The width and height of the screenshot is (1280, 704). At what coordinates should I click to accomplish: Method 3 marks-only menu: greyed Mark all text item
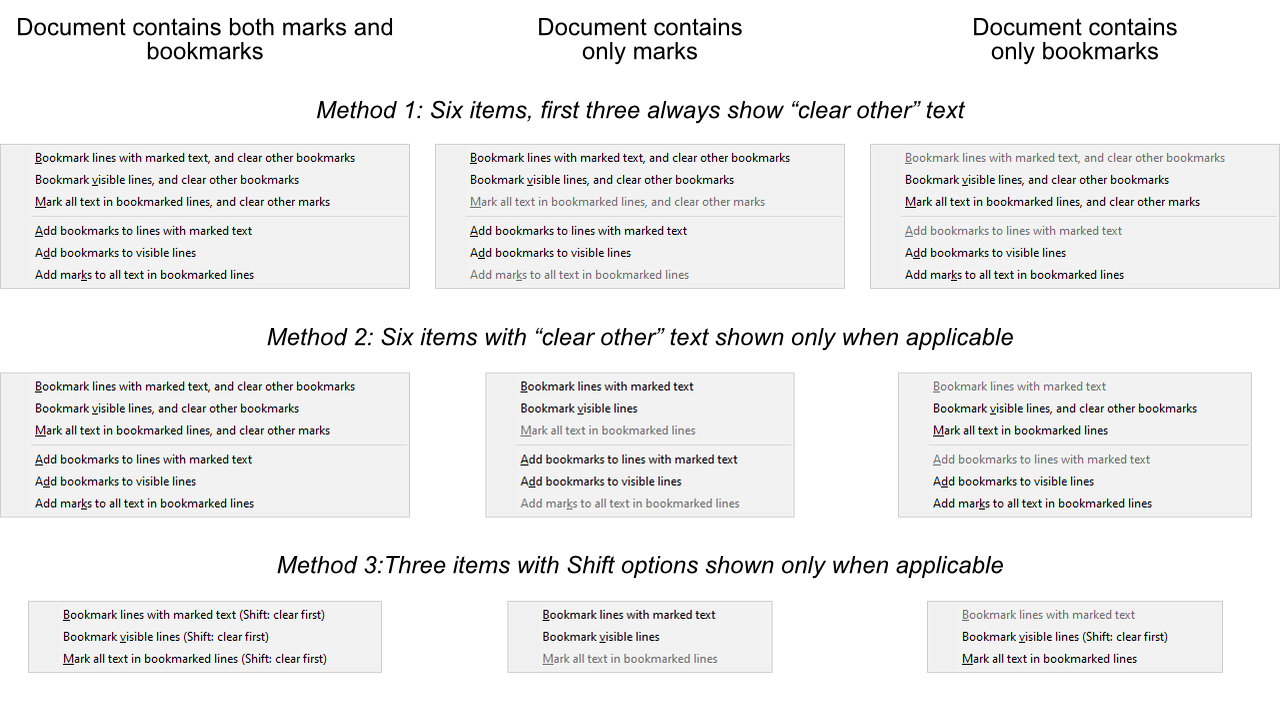click(640, 659)
